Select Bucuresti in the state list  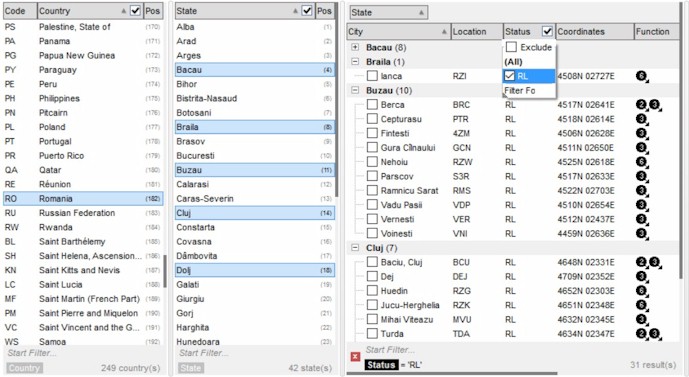[x=254, y=156]
